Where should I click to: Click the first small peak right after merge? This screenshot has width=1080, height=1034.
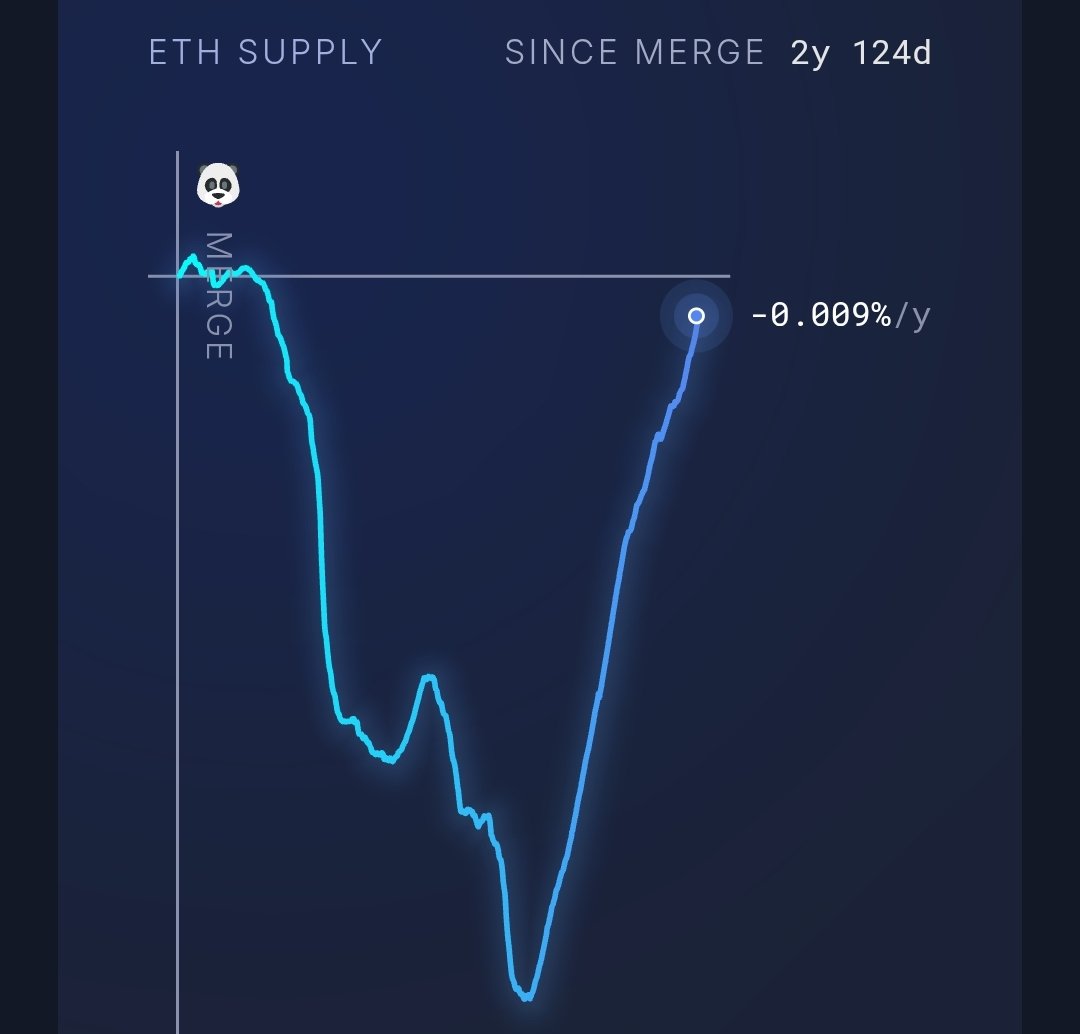192,258
